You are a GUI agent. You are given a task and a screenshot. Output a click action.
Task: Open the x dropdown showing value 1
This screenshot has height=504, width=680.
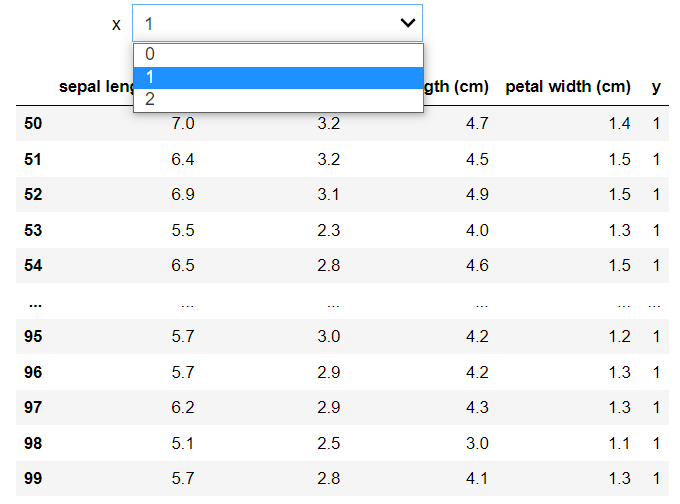pyautogui.click(x=277, y=23)
